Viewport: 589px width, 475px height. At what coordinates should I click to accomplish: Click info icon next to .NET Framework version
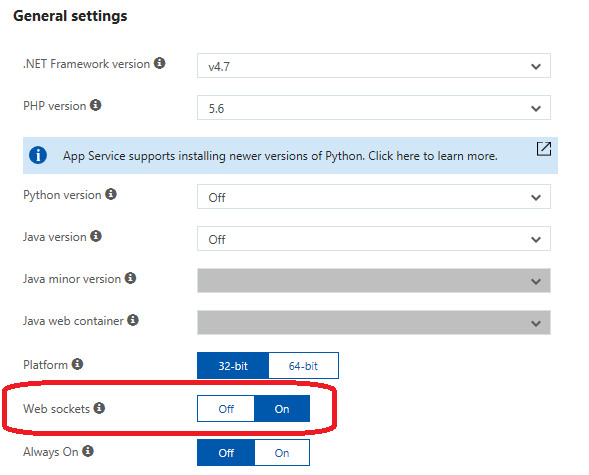pos(160,63)
